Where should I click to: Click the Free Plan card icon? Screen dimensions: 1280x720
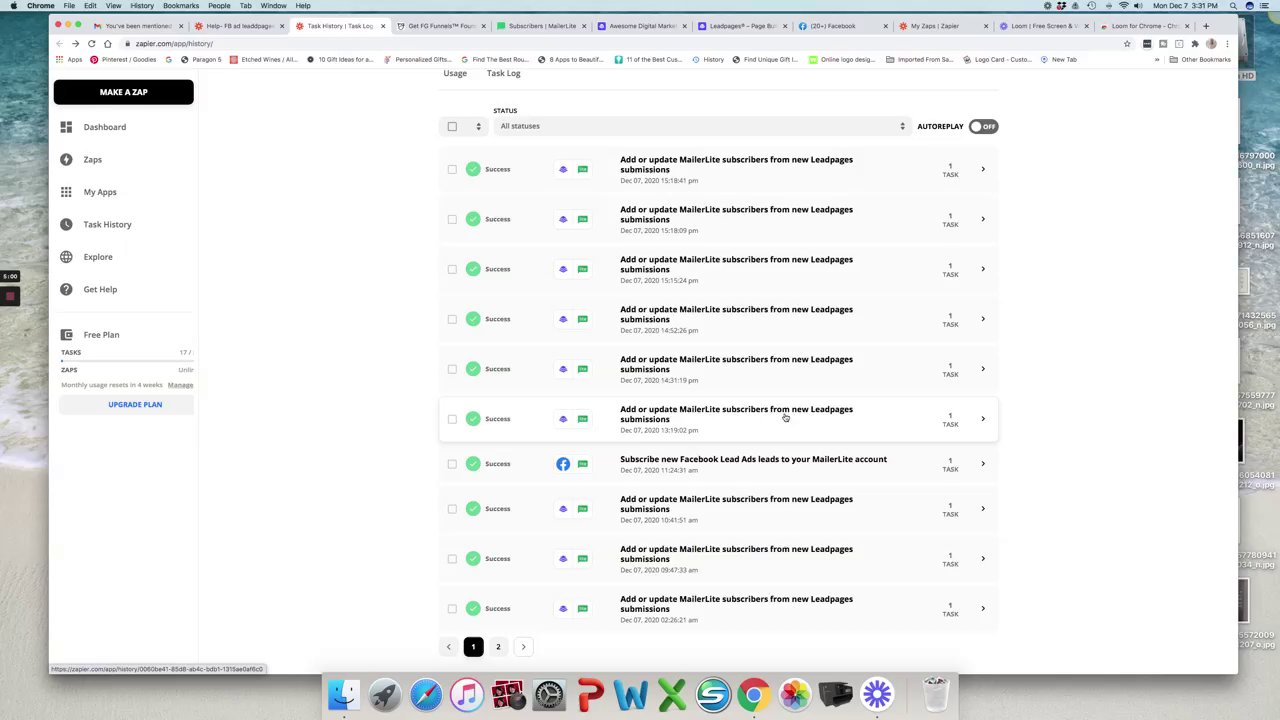66,335
